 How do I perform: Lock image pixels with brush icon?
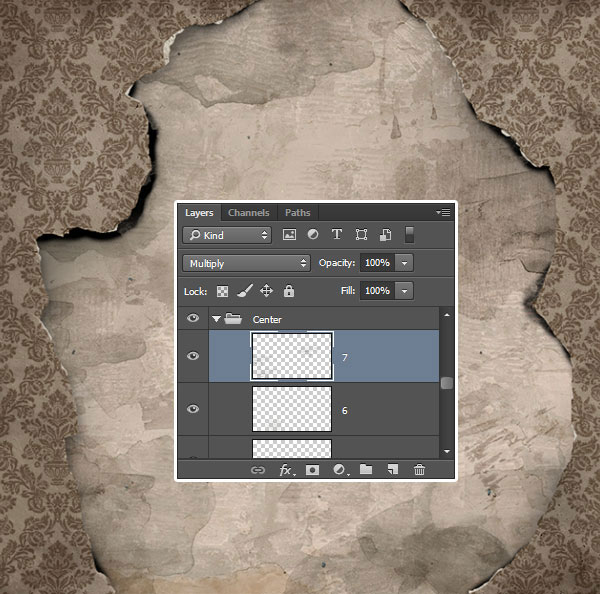pos(244,291)
